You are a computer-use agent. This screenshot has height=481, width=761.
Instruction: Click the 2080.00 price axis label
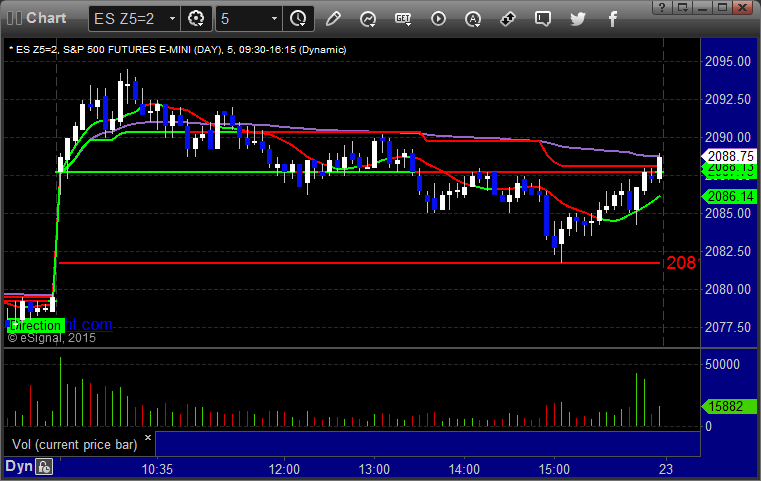[728, 289]
